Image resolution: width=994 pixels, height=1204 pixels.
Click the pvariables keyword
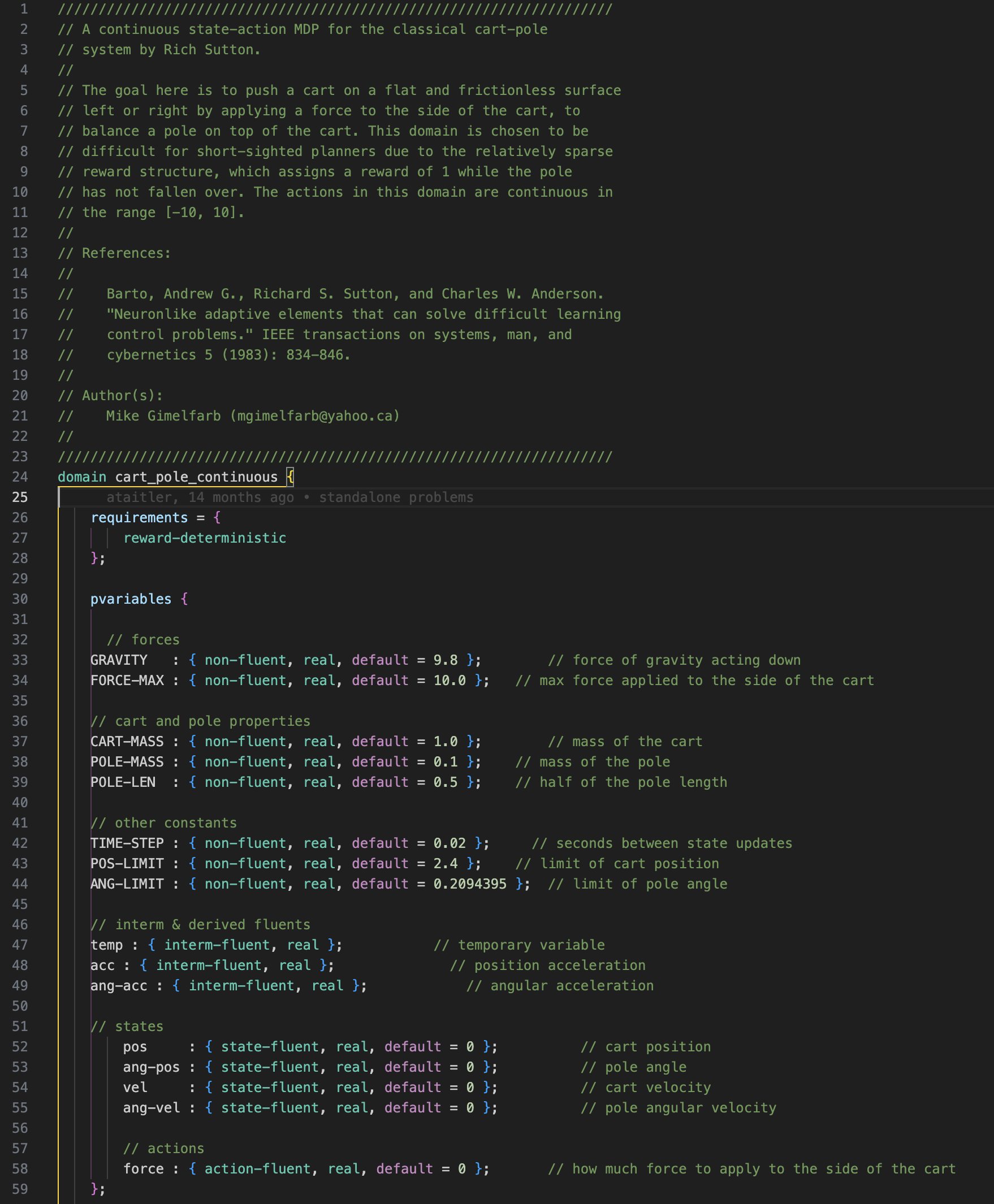click(131, 599)
